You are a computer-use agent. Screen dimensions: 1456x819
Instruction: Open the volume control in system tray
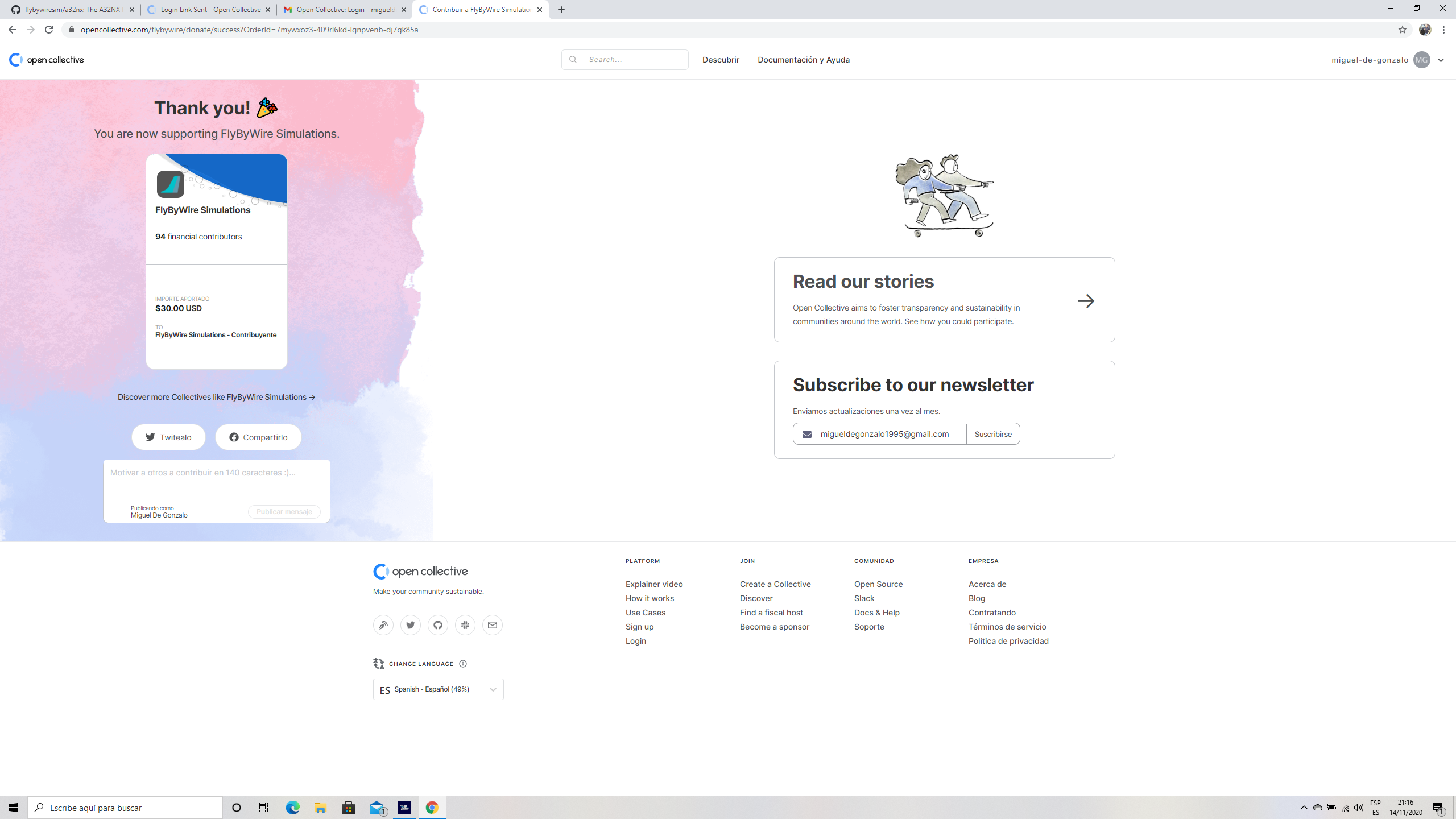coord(1359,808)
